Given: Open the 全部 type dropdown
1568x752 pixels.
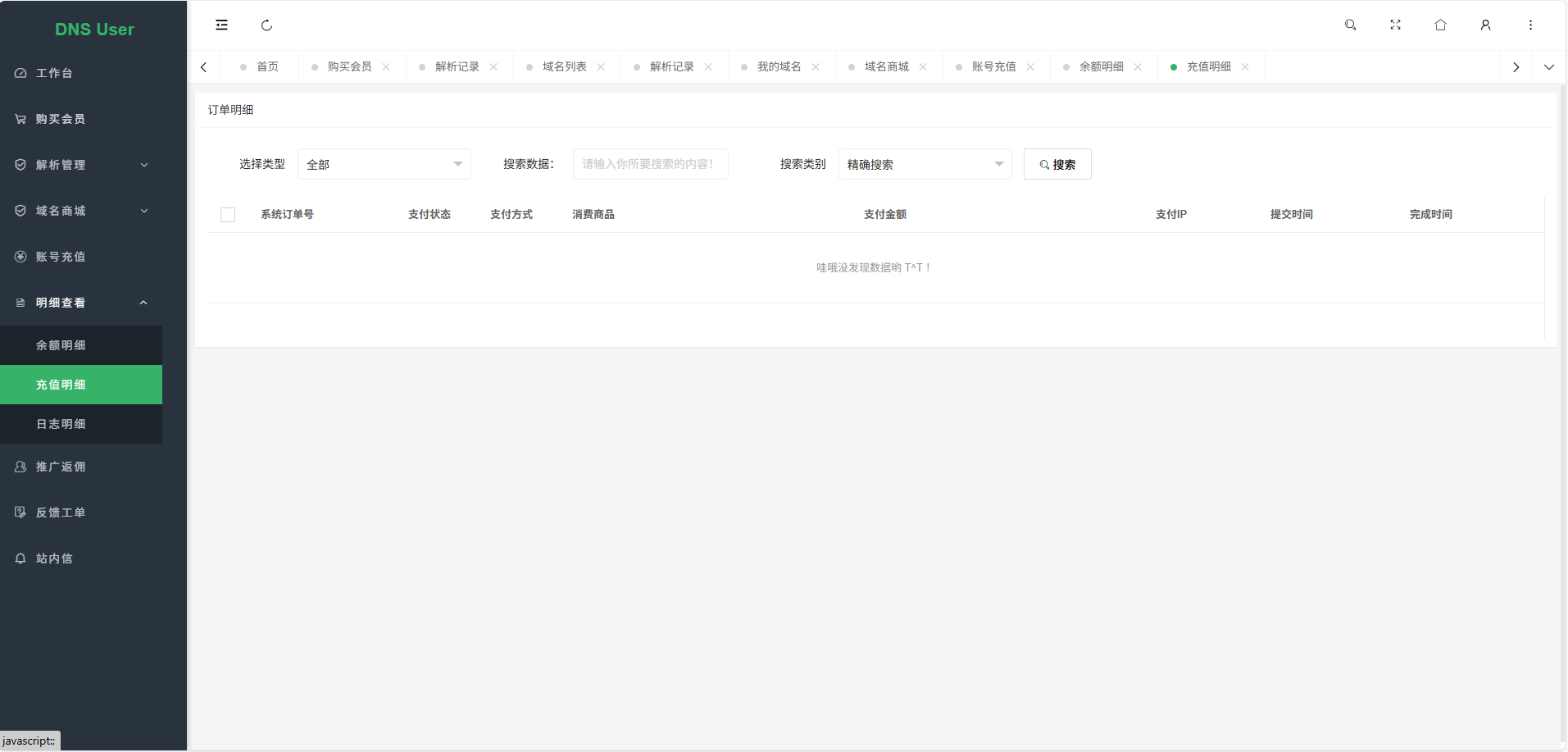Looking at the screenshot, I should coord(384,164).
